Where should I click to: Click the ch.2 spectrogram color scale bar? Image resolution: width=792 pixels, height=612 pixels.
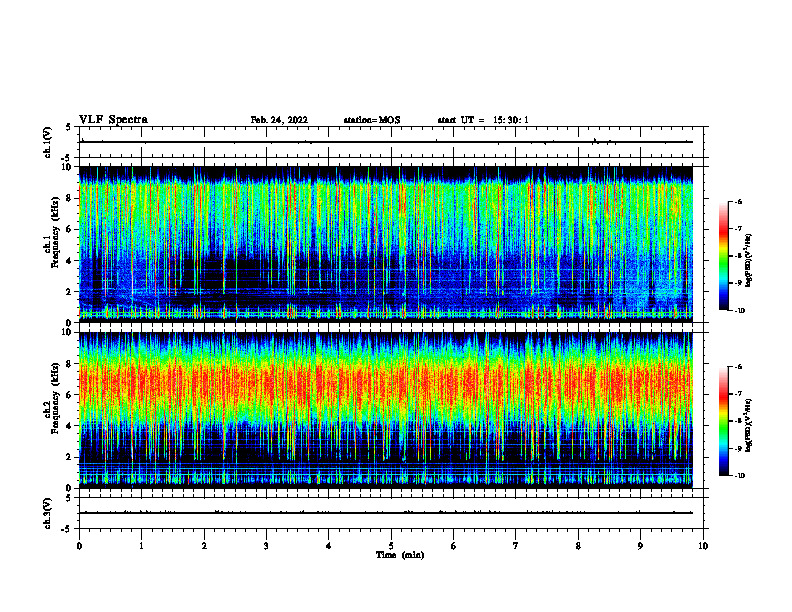pyautogui.click(x=723, y=421)
